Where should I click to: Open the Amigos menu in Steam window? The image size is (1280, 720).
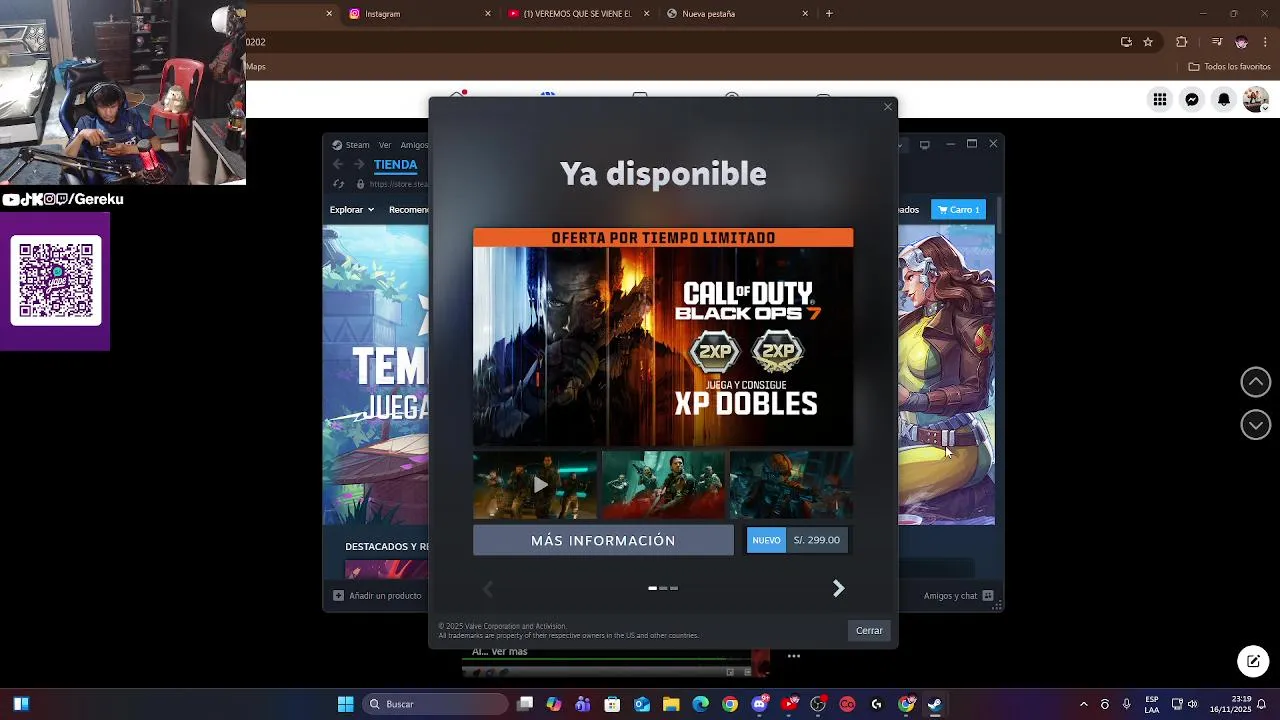pyautogui.click(x=413, y=145)
